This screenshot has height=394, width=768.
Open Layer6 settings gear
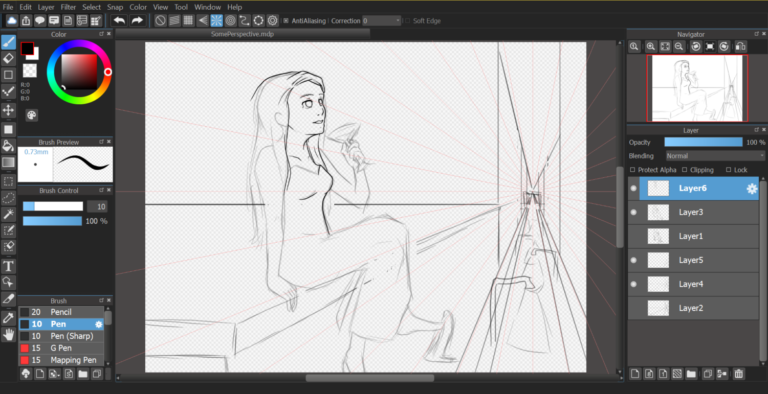point(751,189)
